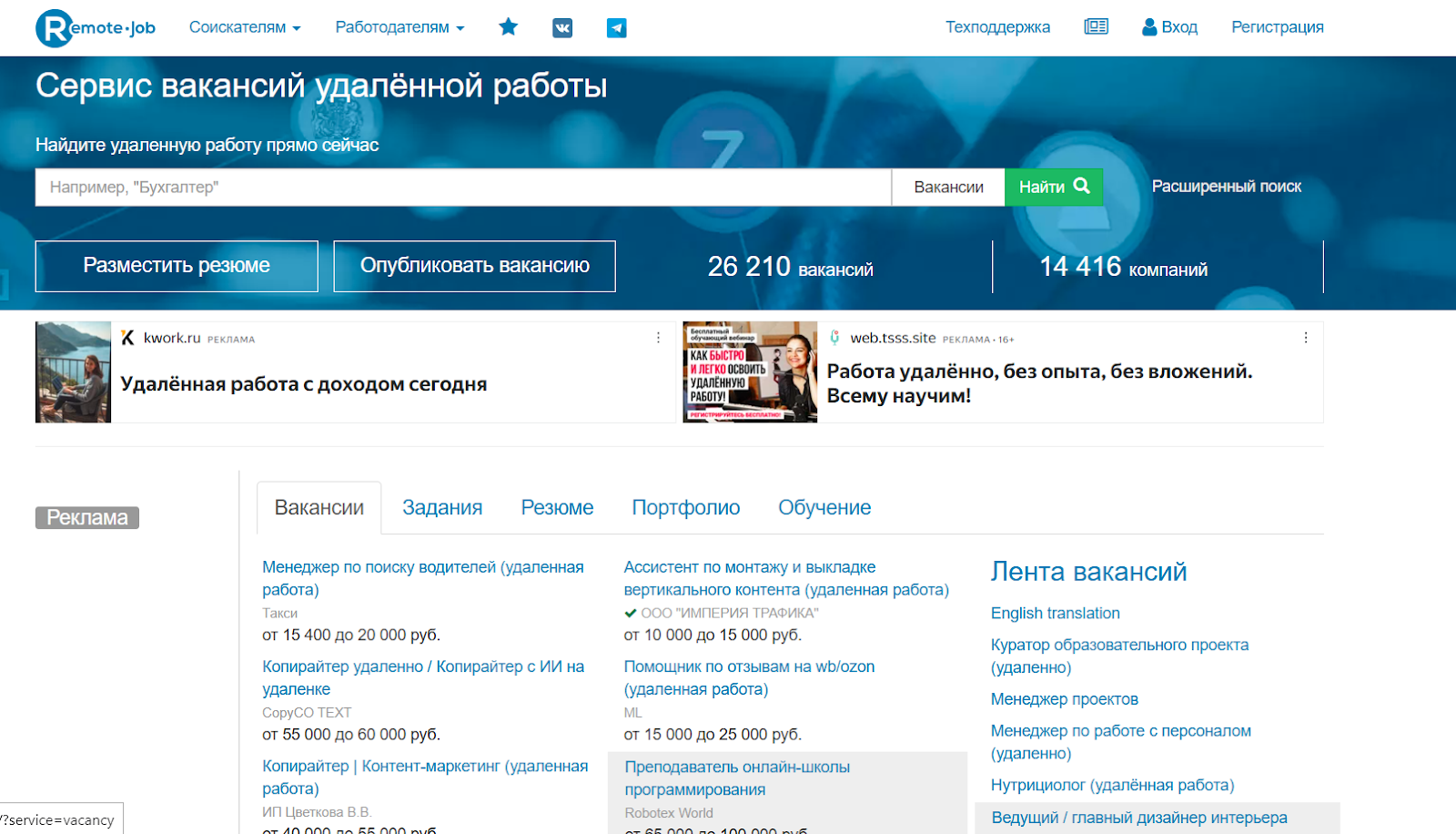Click the Вход login link
The image size is (1456, 834).
coord(1170,27)
